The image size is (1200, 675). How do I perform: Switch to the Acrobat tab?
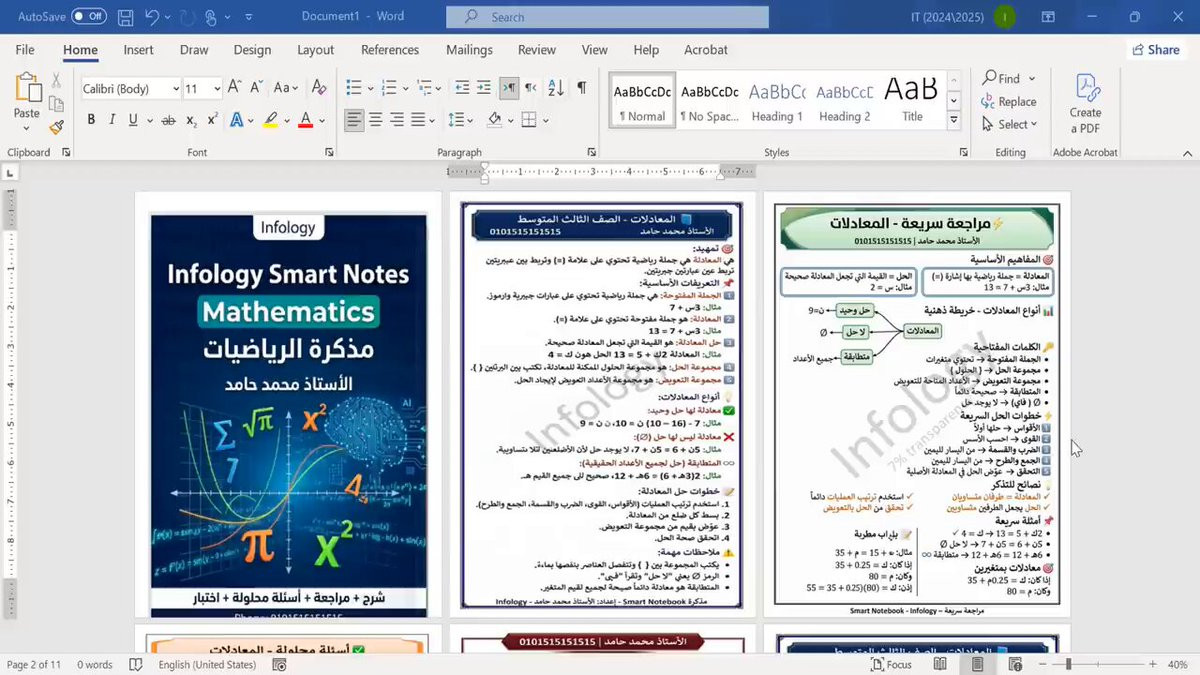706,50
